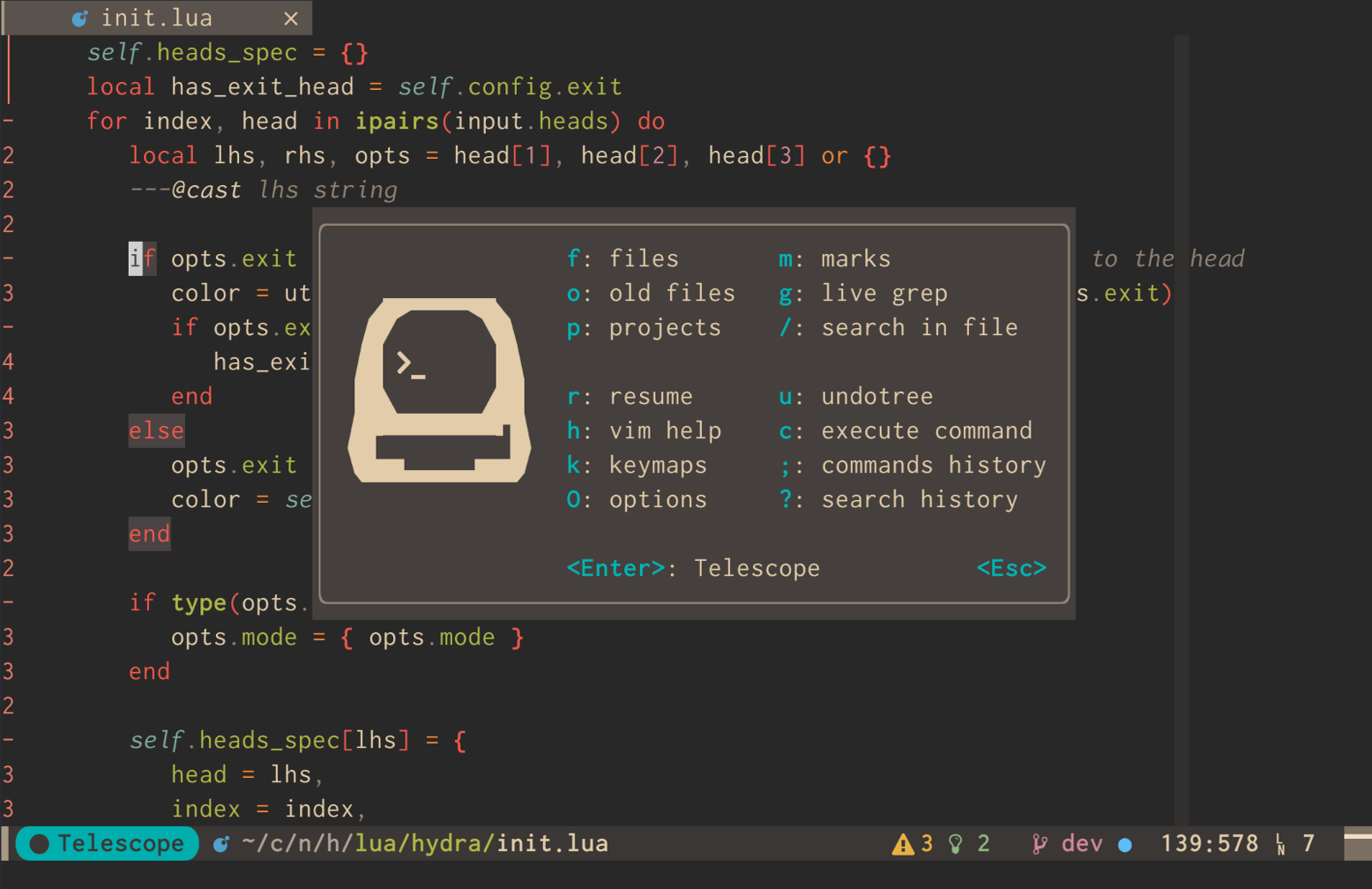Click the lightbulb hints icon in statusline

[956, 844]
